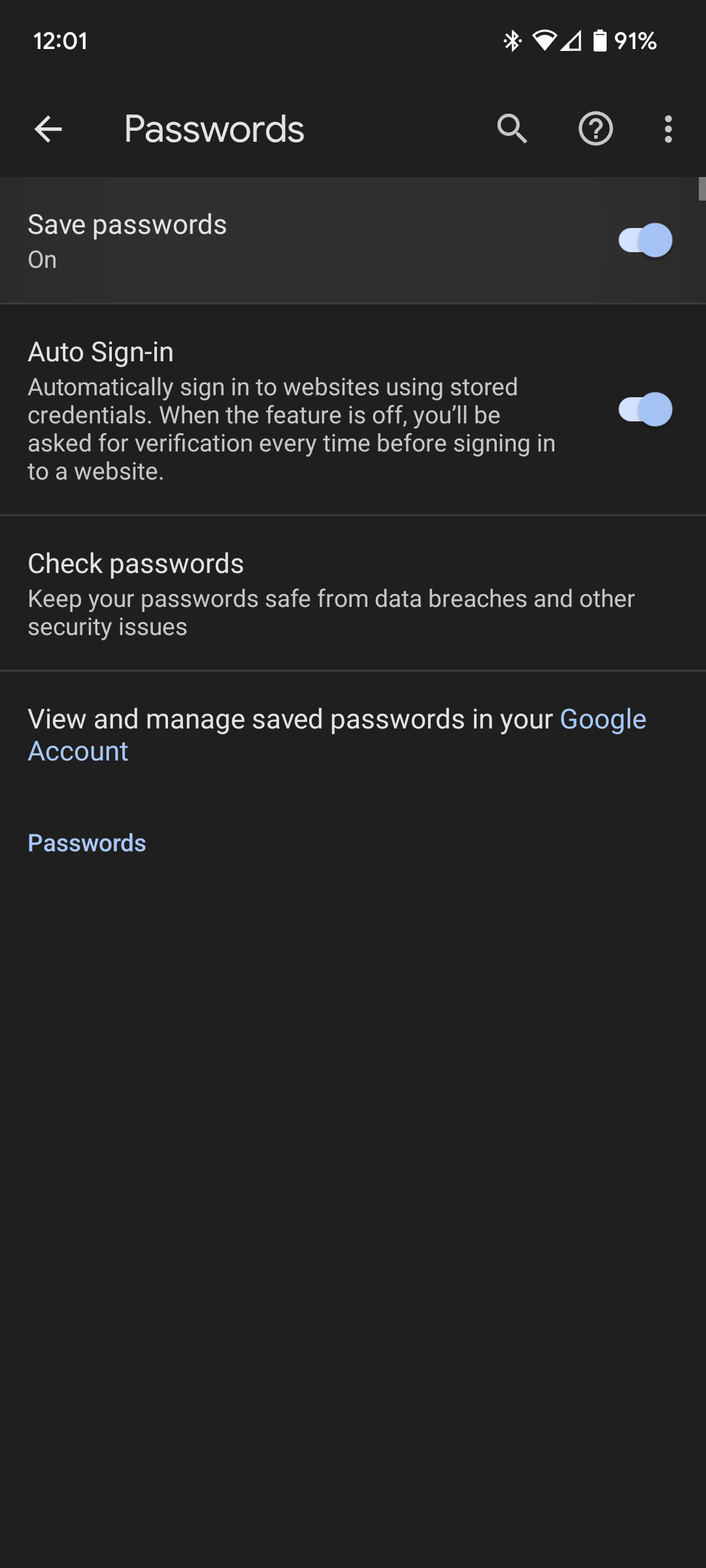Image resolution: width=706 pixels, height=1568 pixels.
Task: Tap the Passwords section header
Action: tap(87, 843)
